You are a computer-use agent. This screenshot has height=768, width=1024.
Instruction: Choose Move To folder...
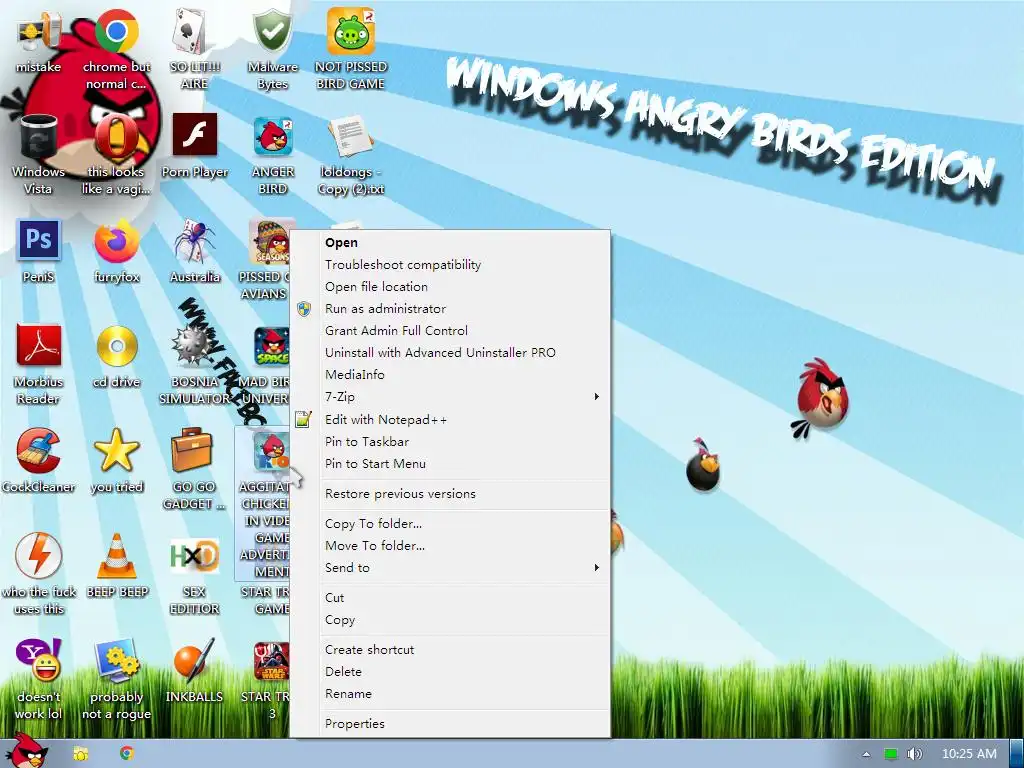[x=450, y=546]
